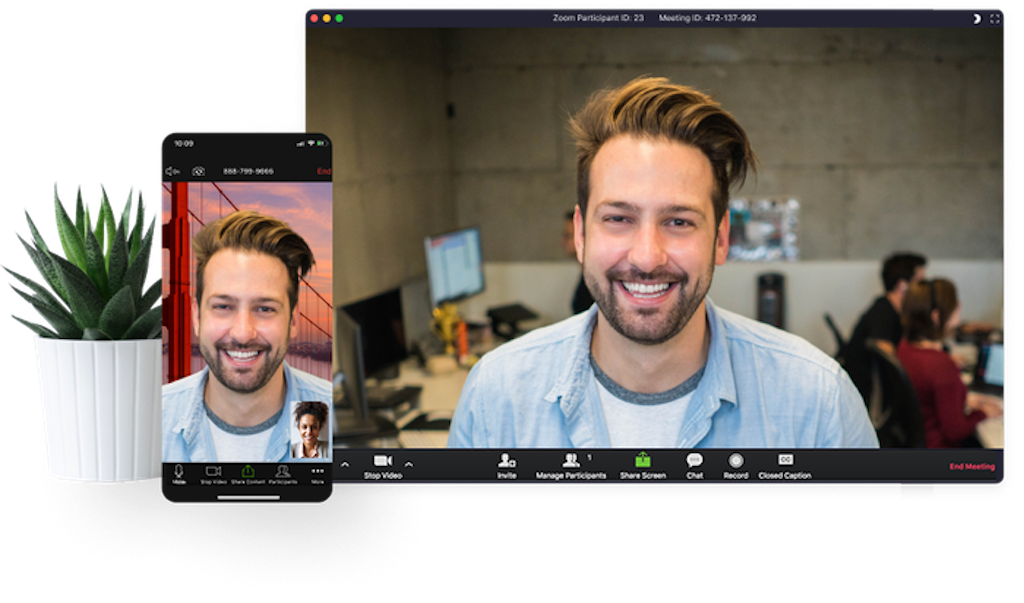Image resolution: width=1024 pixels, height=603 pixels.
Task: Tap the woman's self-view thumbnail on phone
Action: click(x=310, y=430)
